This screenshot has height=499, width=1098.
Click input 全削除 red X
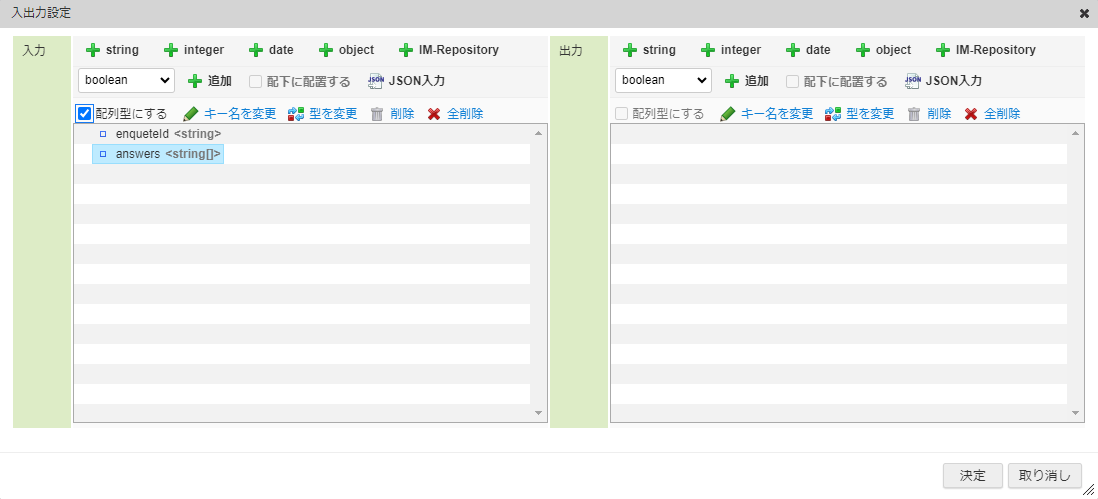[434, 114]
